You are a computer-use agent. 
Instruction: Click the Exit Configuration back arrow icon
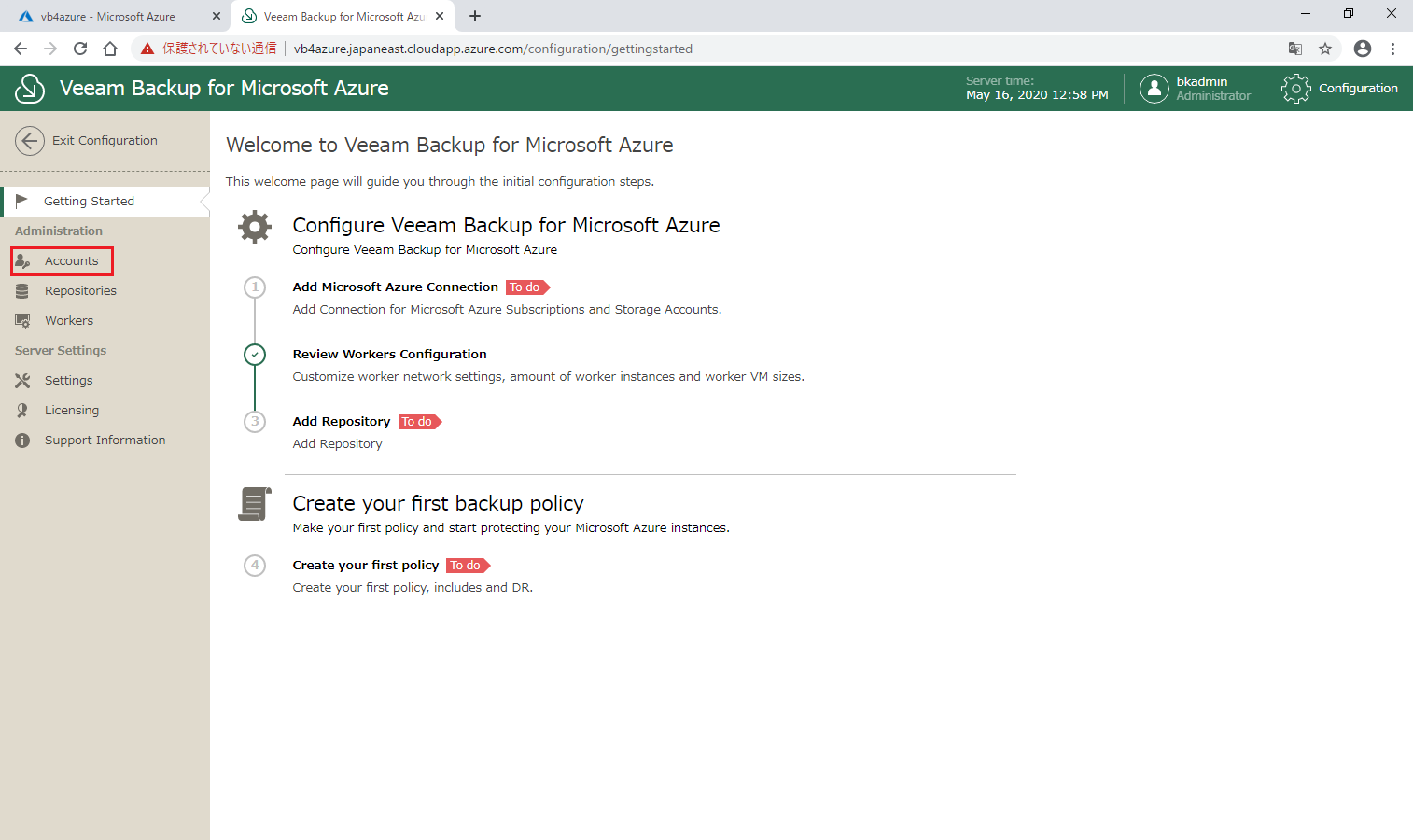click(x=30, y=141)
